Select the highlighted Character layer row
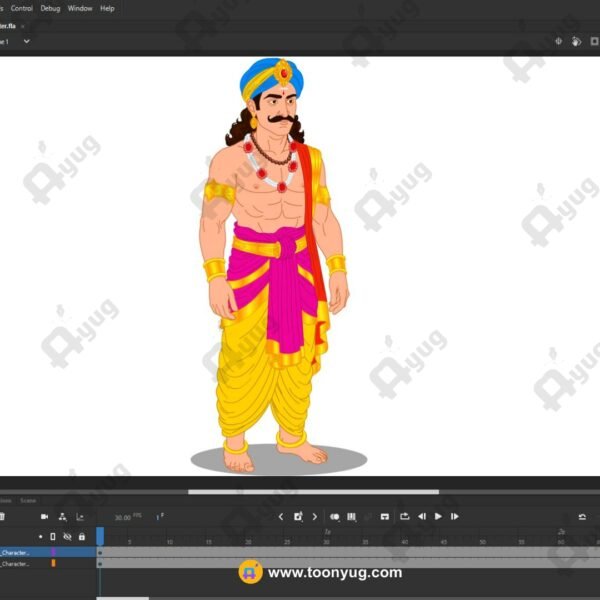The width and height of the screenshot is (600, 600). (47, 552)
